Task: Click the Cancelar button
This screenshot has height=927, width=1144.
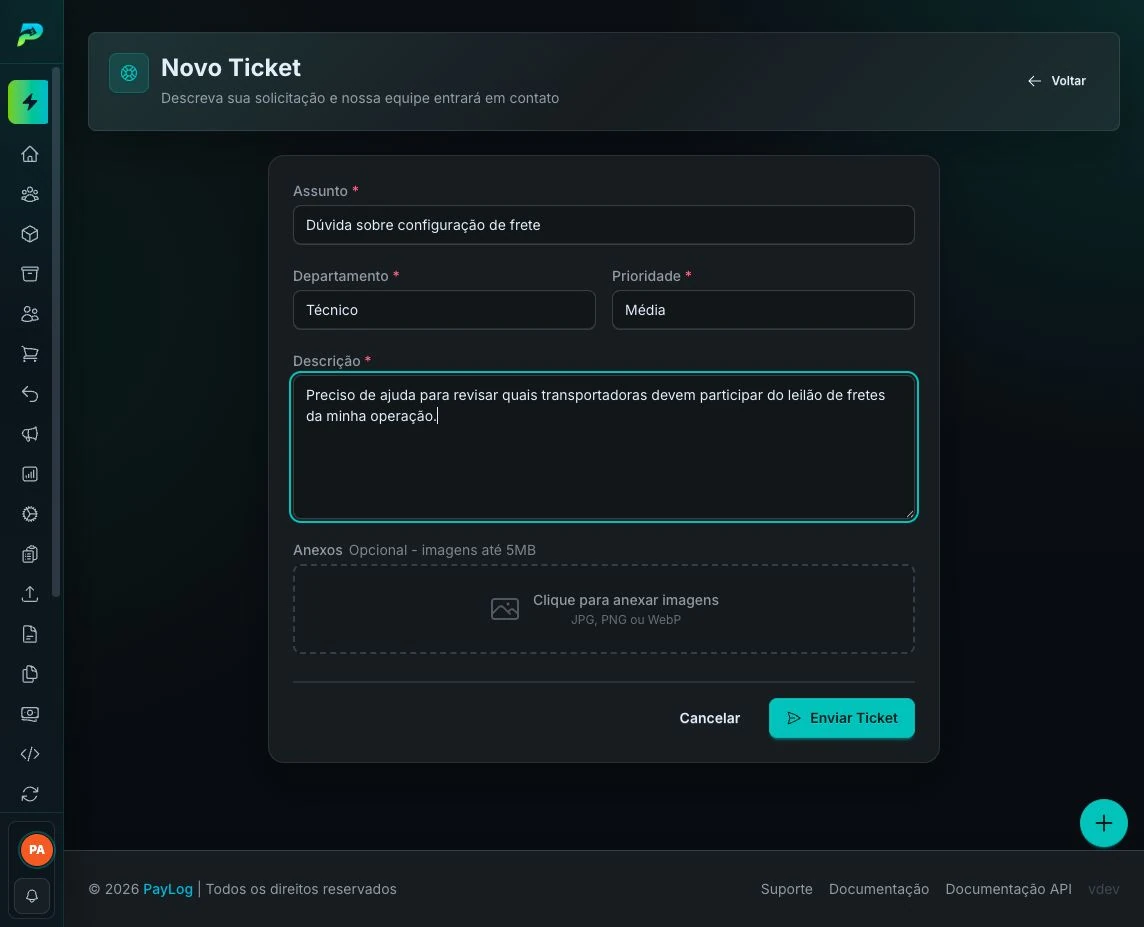Action: pos(709,718)
